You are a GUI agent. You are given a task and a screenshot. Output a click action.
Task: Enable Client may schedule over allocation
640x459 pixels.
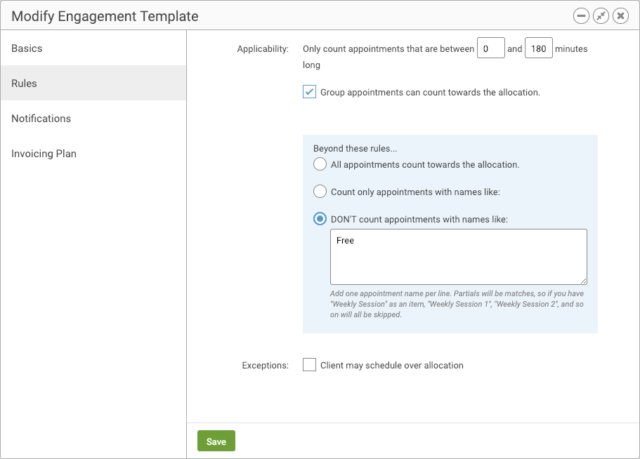pos(309,365)
